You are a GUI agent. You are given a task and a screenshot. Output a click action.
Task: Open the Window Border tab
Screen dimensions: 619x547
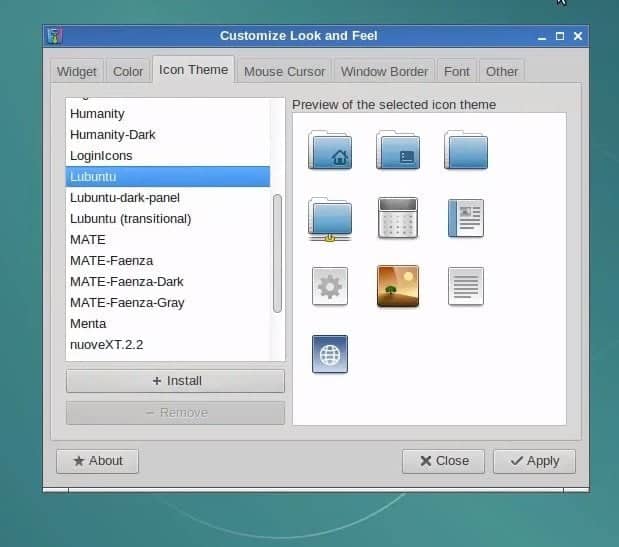pos(385,71)
